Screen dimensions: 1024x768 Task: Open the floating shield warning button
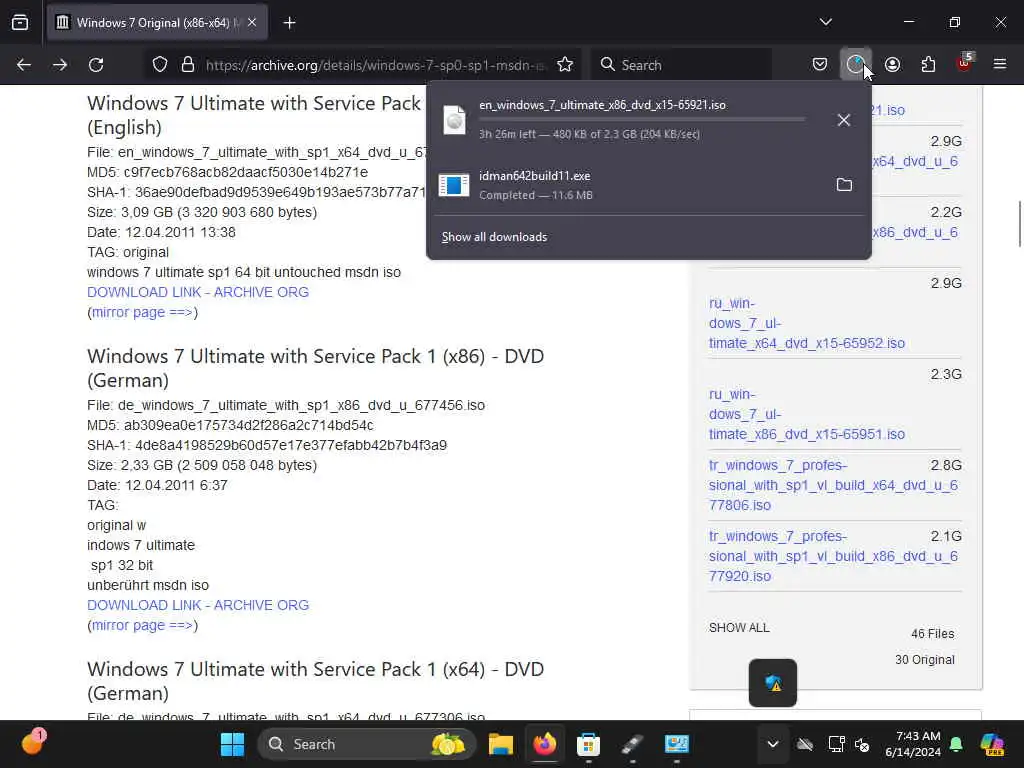coord(773,683)
